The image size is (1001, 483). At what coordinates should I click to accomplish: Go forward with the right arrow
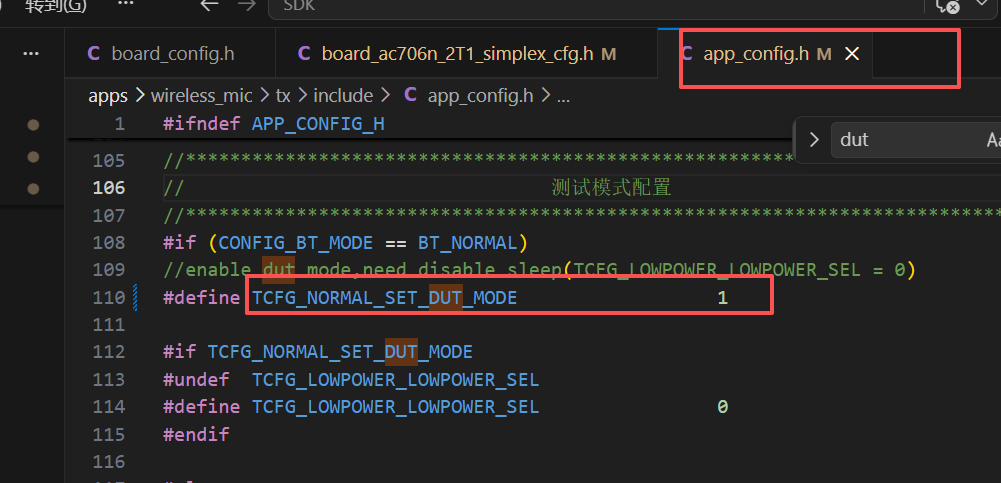246,6
